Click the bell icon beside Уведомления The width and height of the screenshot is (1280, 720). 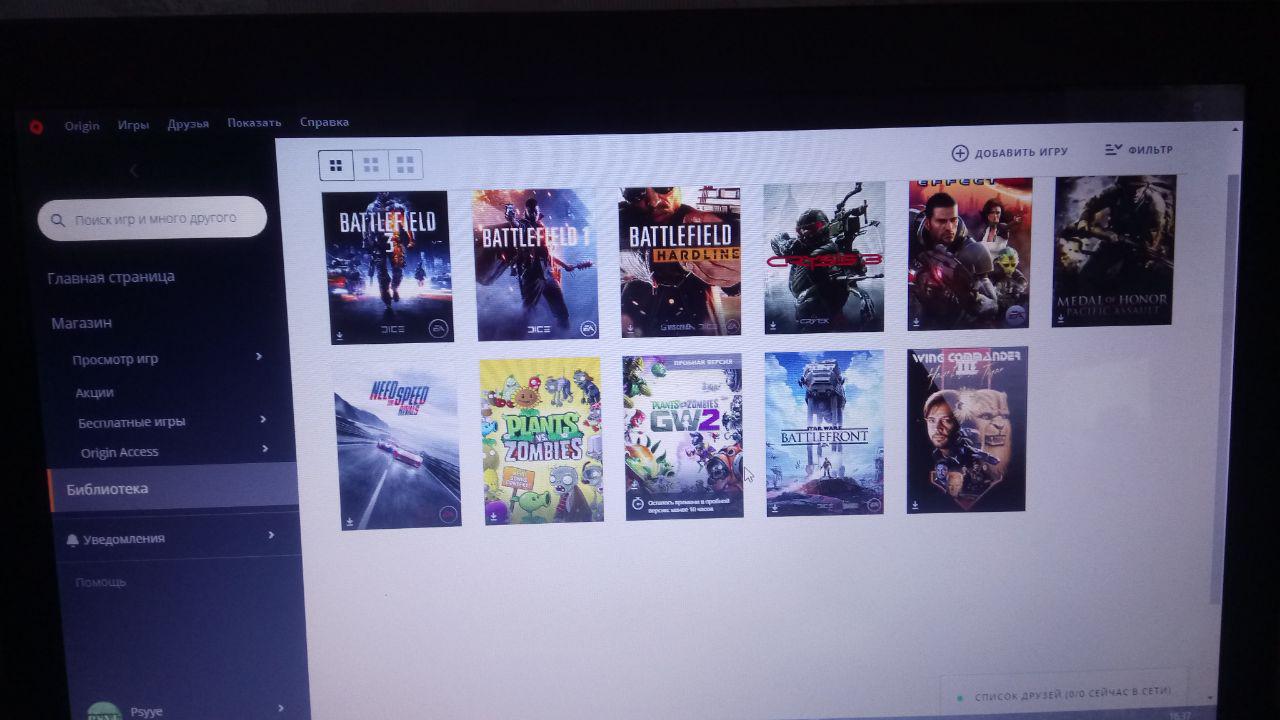pos(71,540)
